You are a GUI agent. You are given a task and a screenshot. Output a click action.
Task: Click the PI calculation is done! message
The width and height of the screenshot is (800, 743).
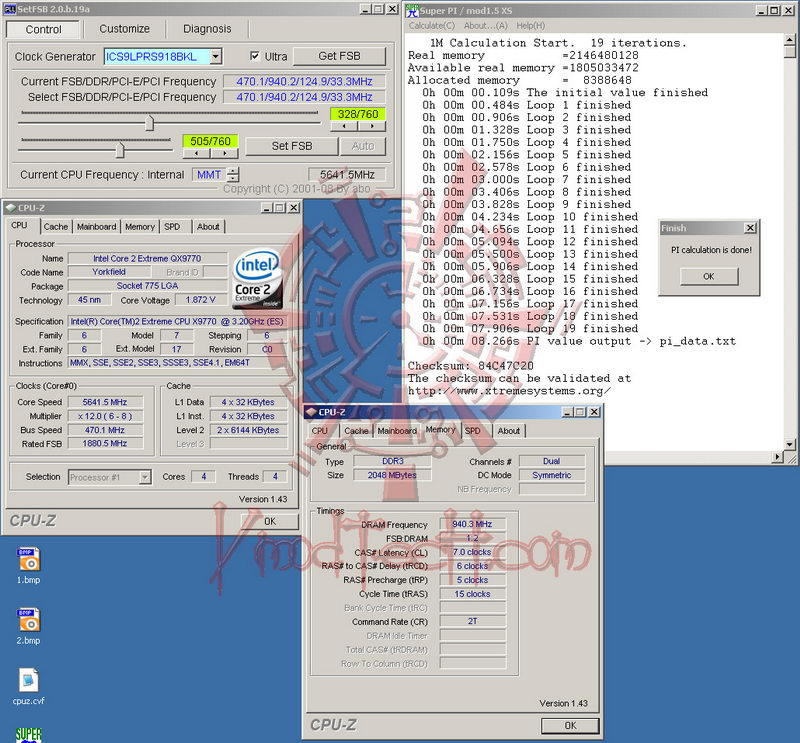click(x=711, y=250)
